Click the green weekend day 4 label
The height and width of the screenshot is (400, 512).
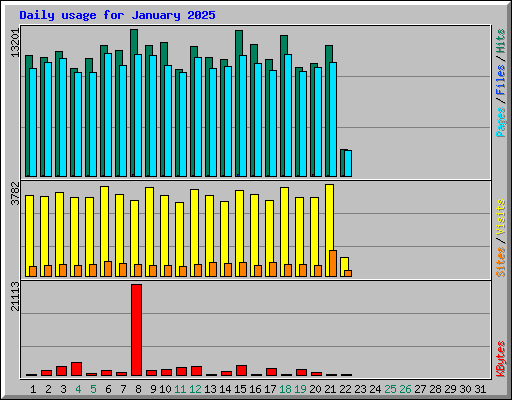78,389
